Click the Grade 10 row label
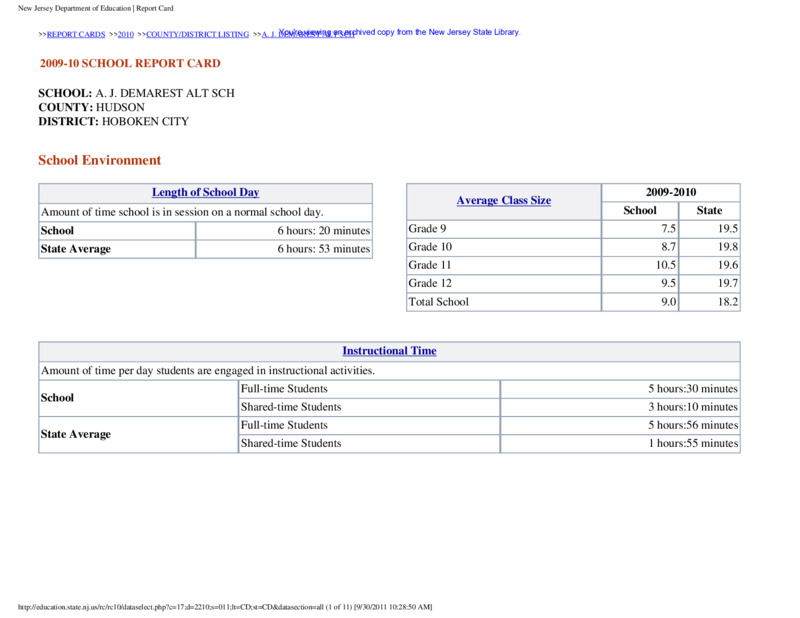This screenshot has height=618, width=800. pyautogui.click(x=430, y=247)
